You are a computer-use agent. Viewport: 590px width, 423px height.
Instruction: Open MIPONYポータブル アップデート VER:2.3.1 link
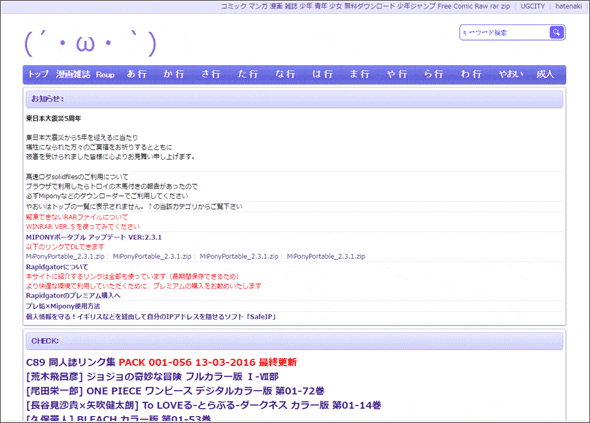(x=94, y=237)
